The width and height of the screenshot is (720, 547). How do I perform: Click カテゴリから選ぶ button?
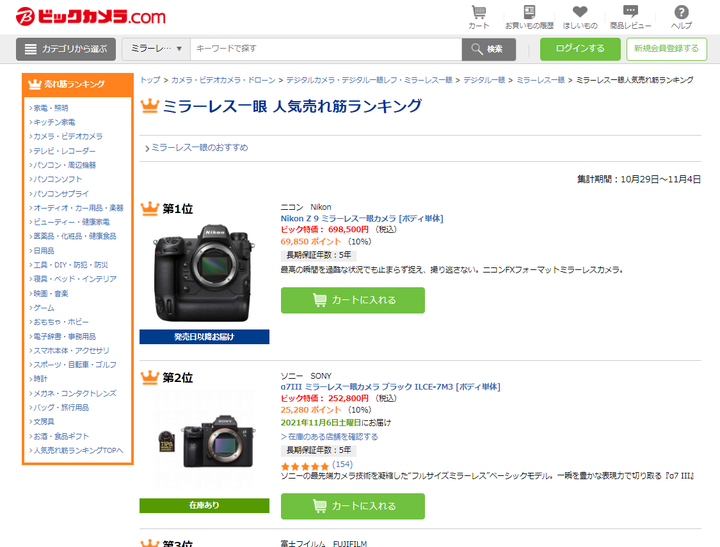(66, 49)
